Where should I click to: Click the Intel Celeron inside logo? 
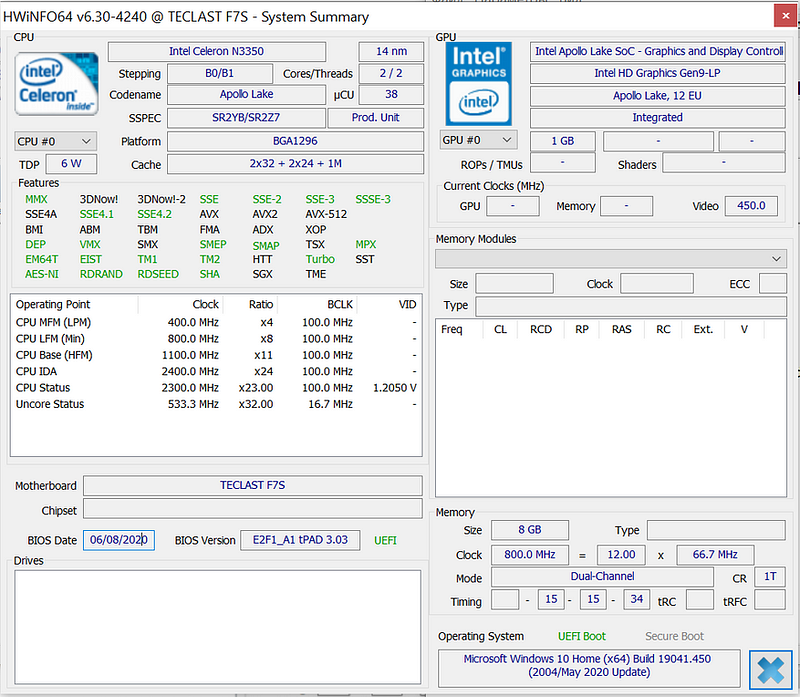pyautogui.click(x=57, y=83)
